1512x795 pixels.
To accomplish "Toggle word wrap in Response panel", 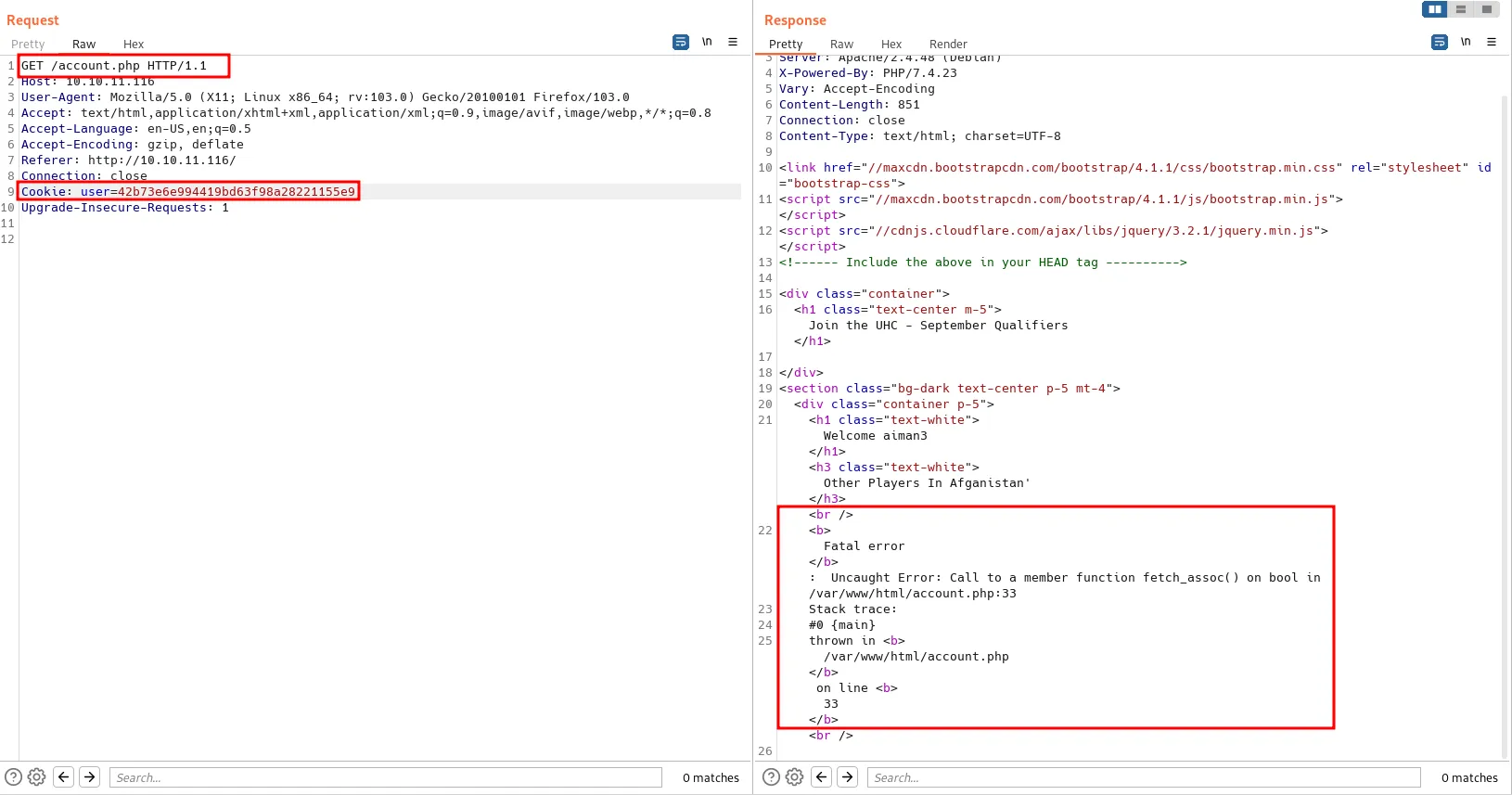I will coord(1440,42).
